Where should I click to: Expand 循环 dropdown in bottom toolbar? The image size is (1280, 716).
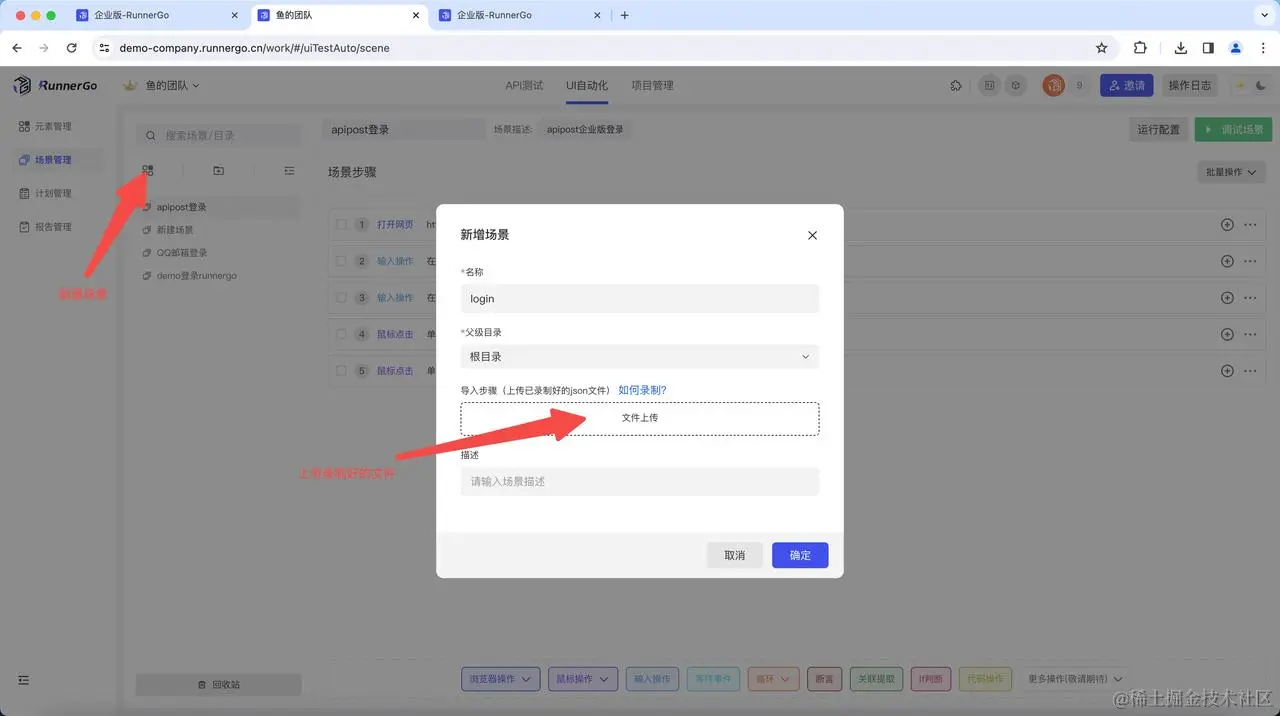(x=774, y=679)
